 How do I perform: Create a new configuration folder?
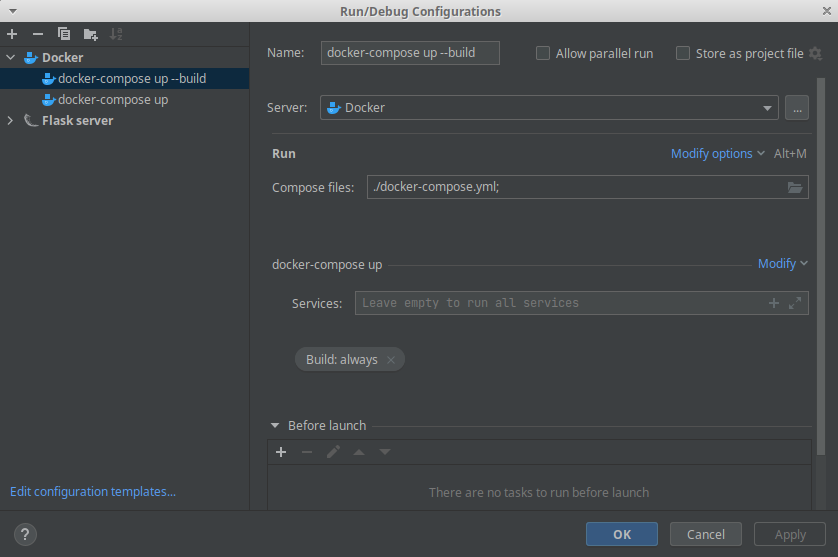click(x=90, y=35)
